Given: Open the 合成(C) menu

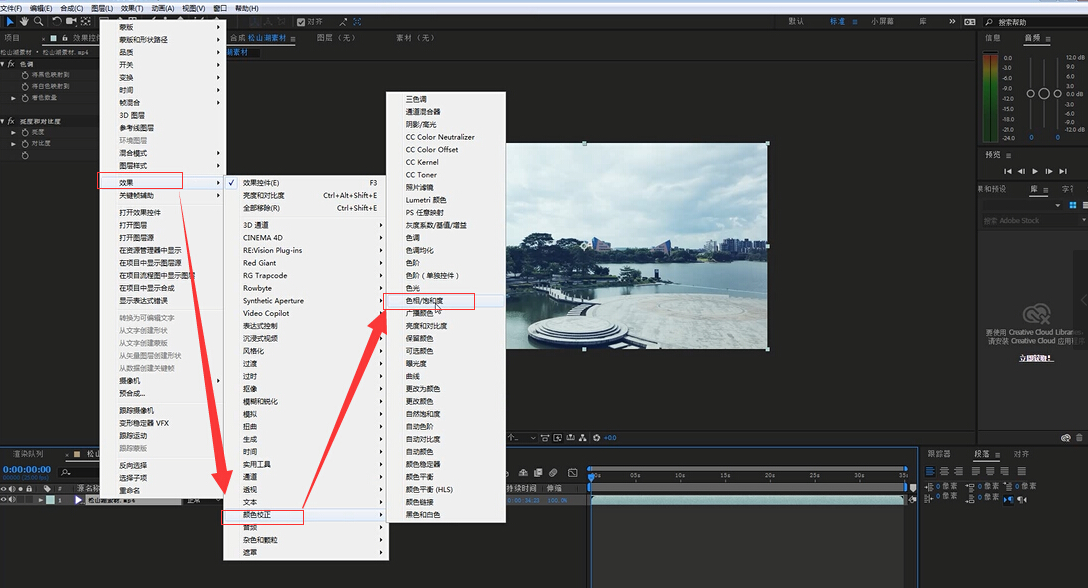Looking at the screenshot, I should (x=71, y=8).
